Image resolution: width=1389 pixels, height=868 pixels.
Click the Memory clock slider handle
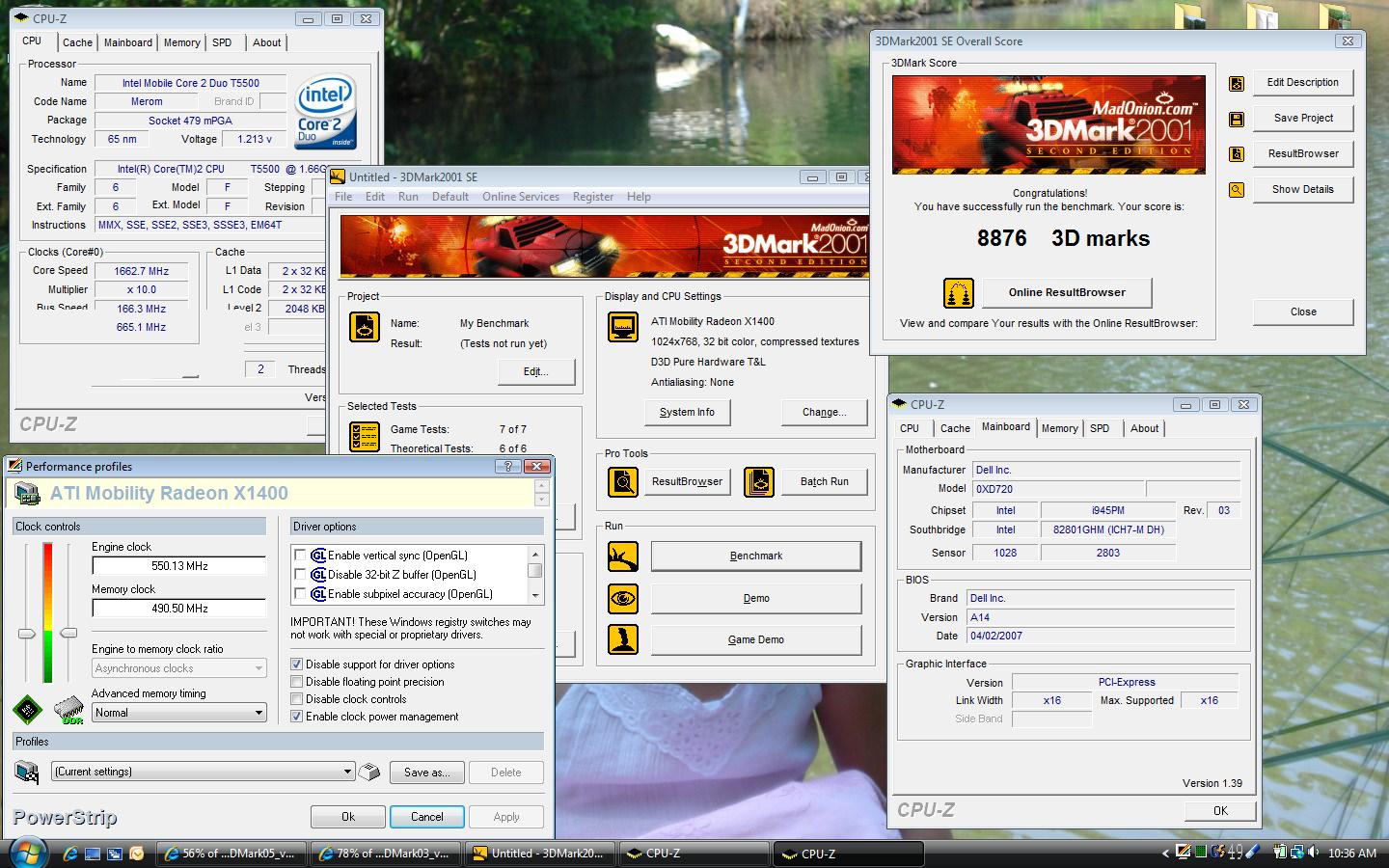[x=68, y=633]
